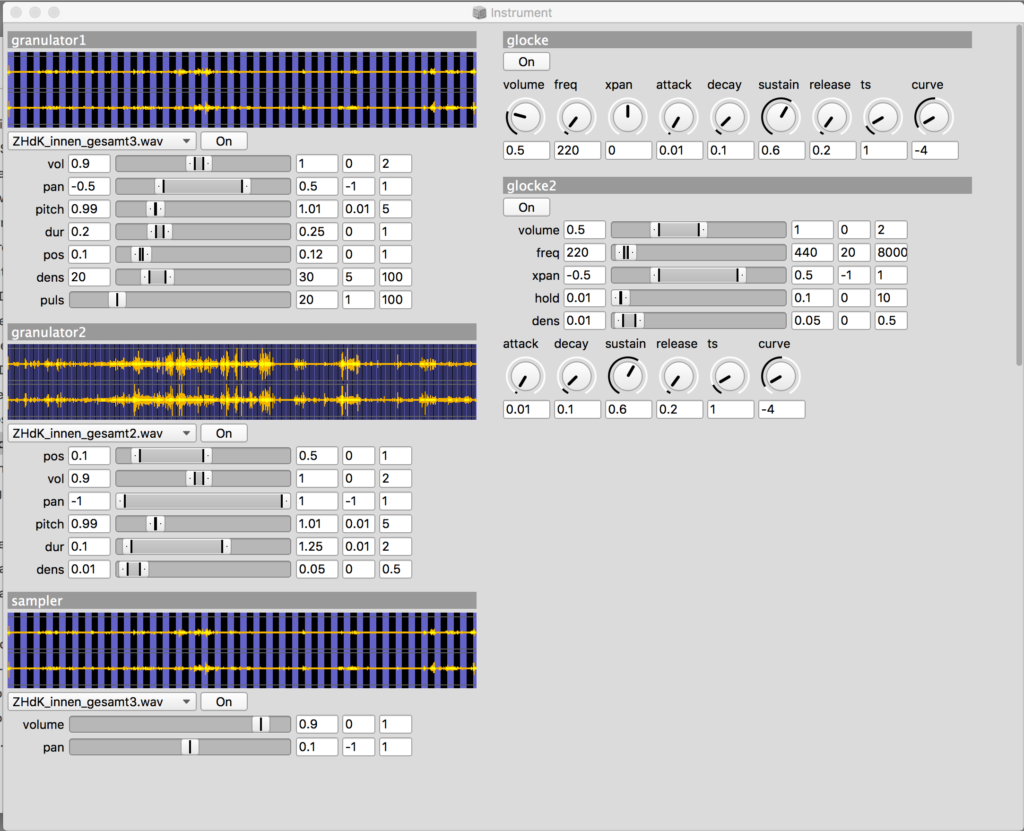Open the sampler audio file dropdown
Viewport: 1024px width, 831px height.
[101, 702]
